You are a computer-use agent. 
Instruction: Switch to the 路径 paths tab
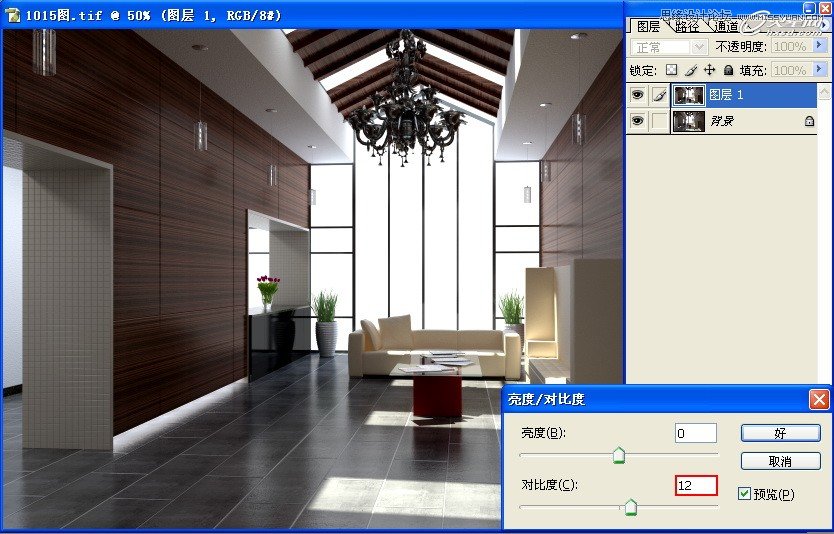tap(687, 26)
